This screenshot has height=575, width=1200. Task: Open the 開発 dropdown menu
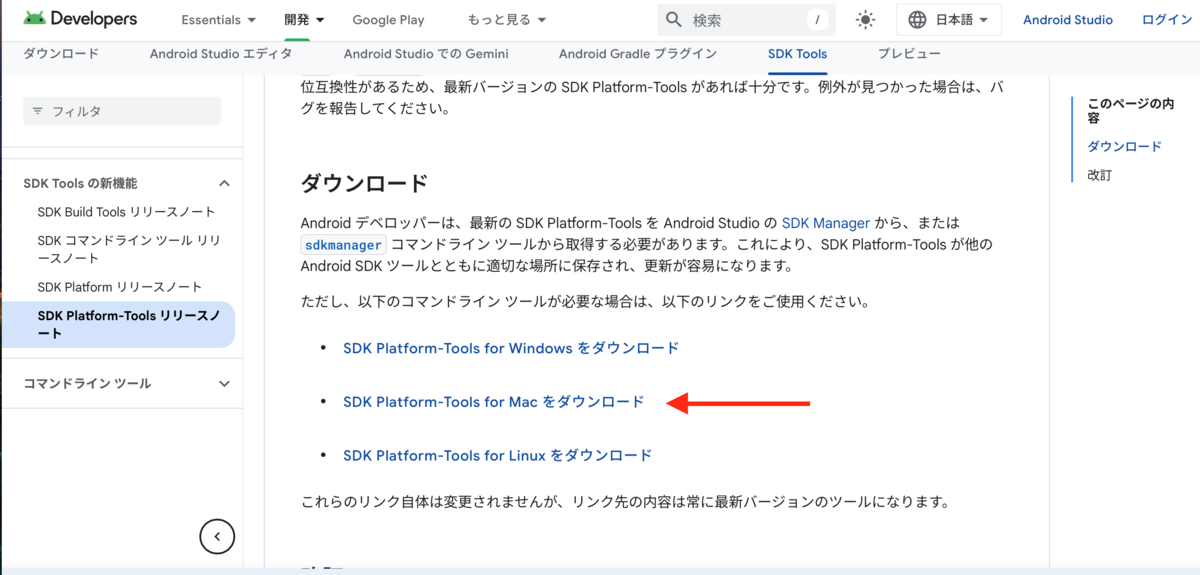click(304, 20)
